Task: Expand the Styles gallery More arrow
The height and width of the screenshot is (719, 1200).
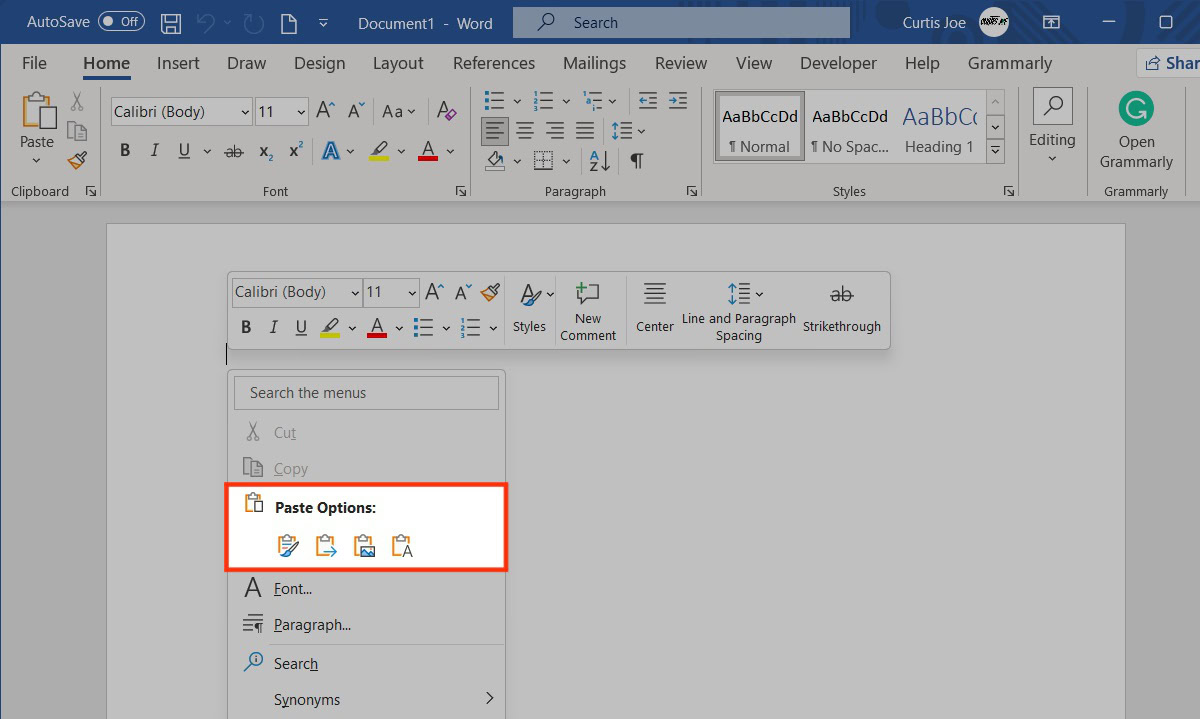Action: (995, 151)
